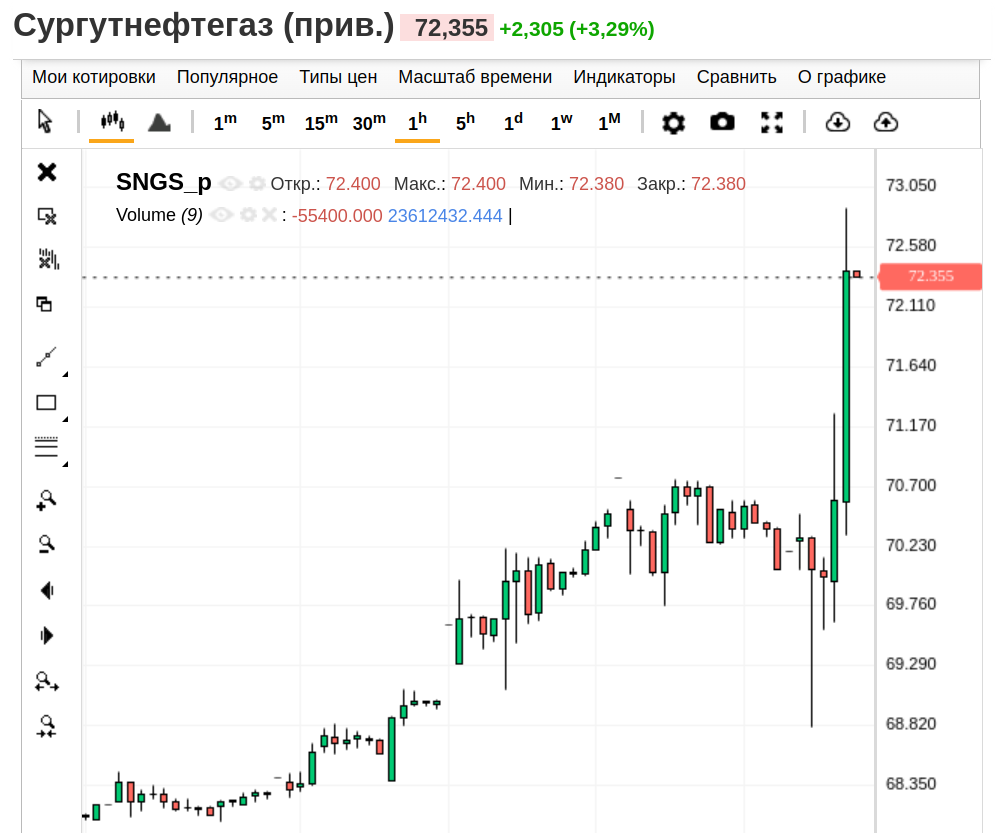The image size is (1002, 833).
Task: Click the Сургутнефтегаз (прив.) title
Action: [204, 26]
